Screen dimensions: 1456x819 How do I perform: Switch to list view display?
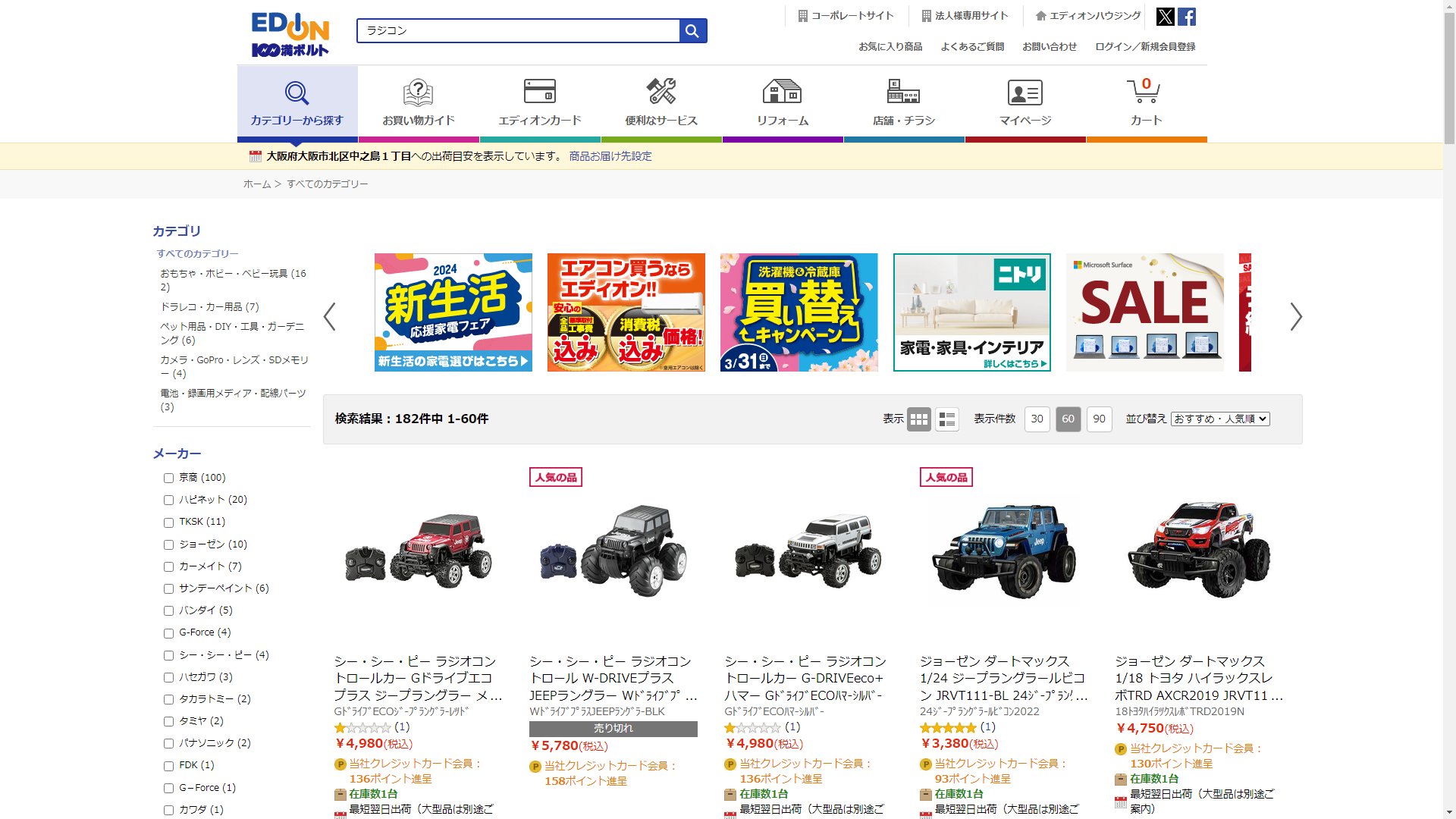pos(946,419)
